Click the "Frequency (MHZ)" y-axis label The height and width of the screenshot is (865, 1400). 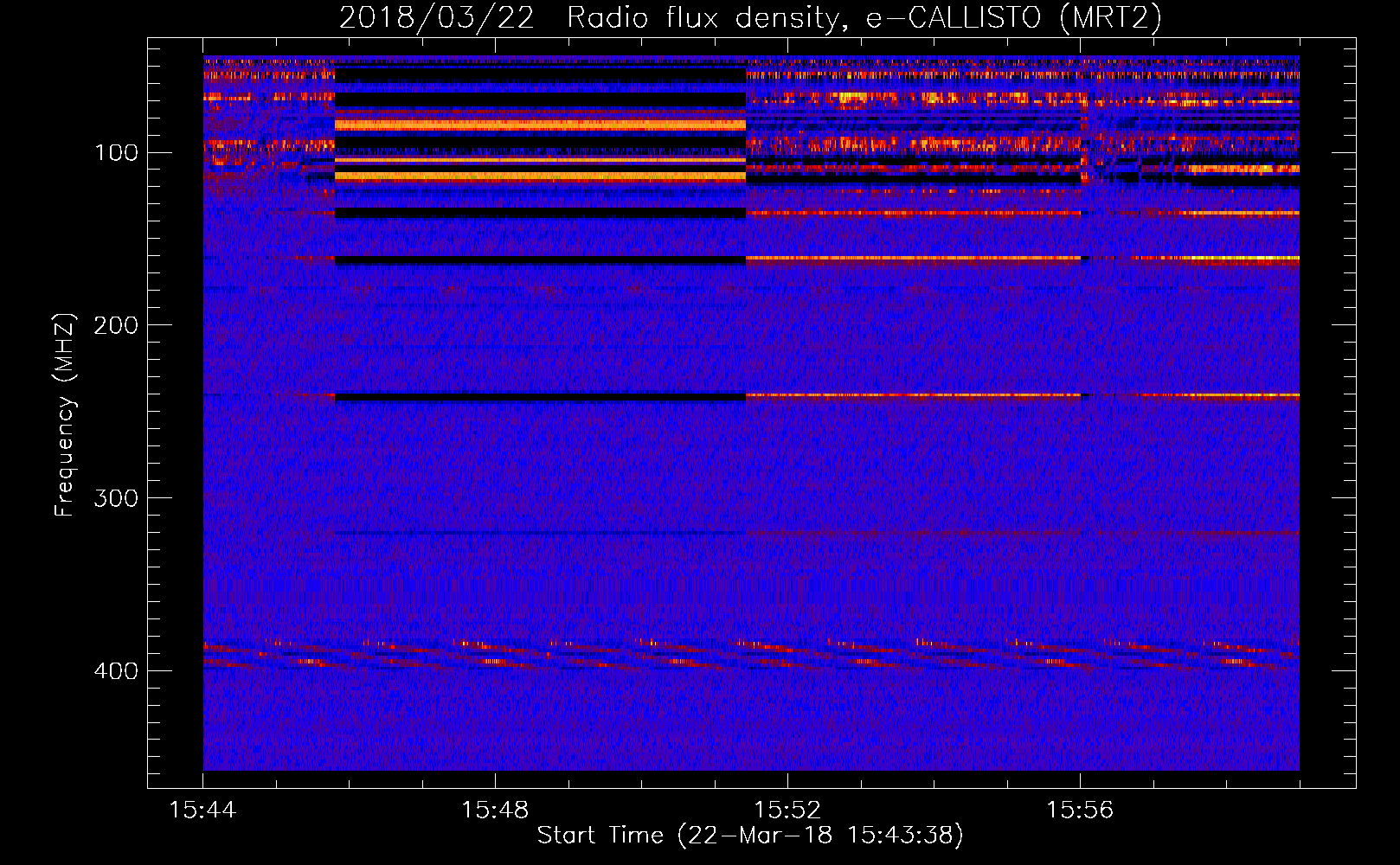pyautogui.click(x=65, y=414)
